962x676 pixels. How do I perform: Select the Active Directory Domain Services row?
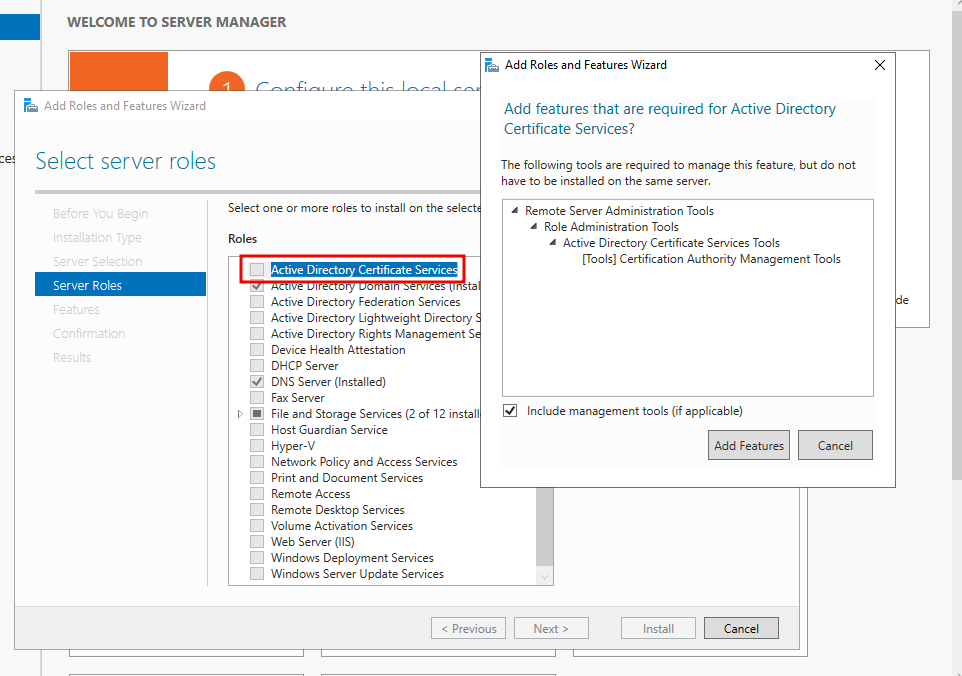pos(375,286)
